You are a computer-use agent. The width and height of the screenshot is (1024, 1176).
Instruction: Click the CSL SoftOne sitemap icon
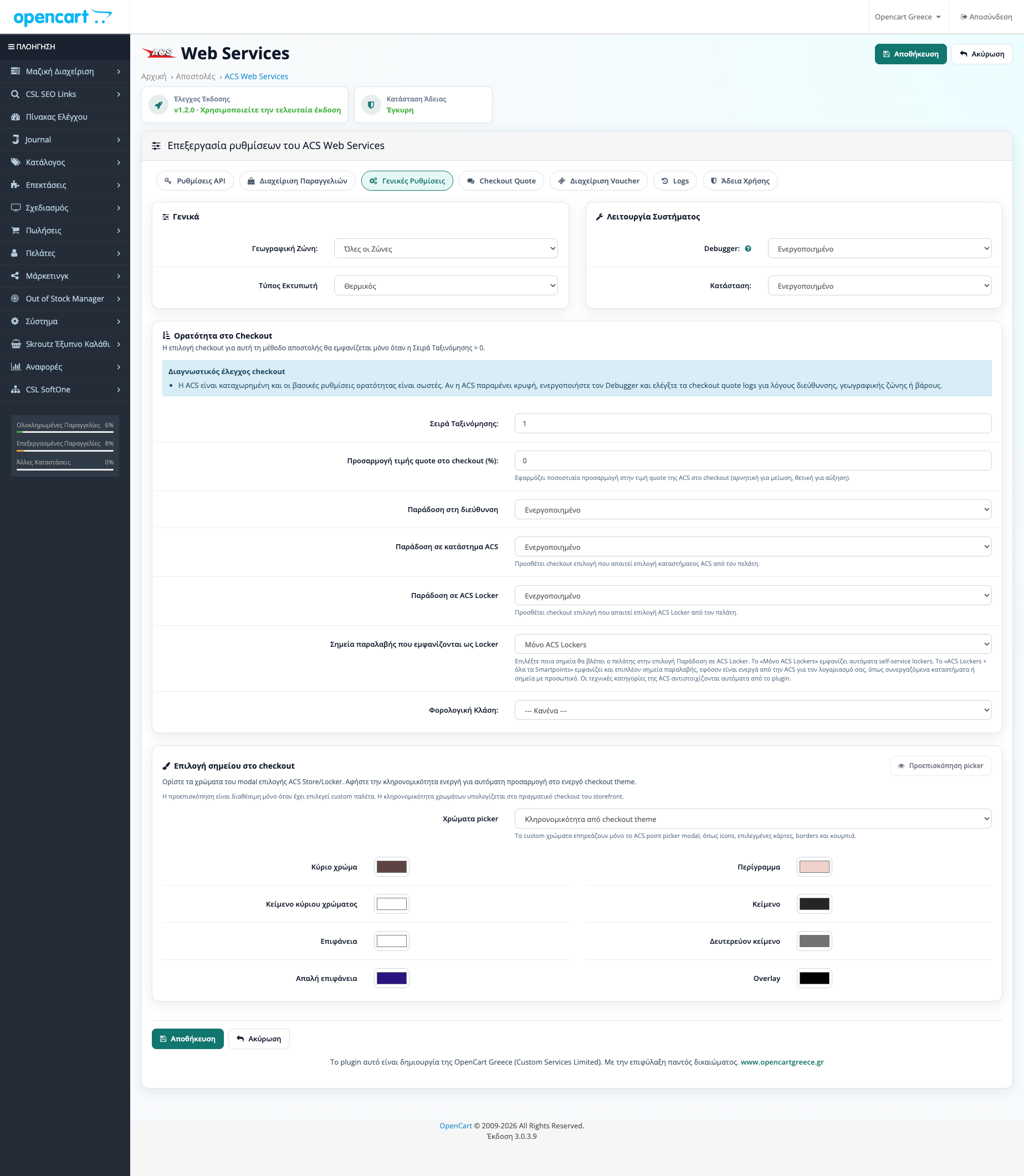click(16, 390)
